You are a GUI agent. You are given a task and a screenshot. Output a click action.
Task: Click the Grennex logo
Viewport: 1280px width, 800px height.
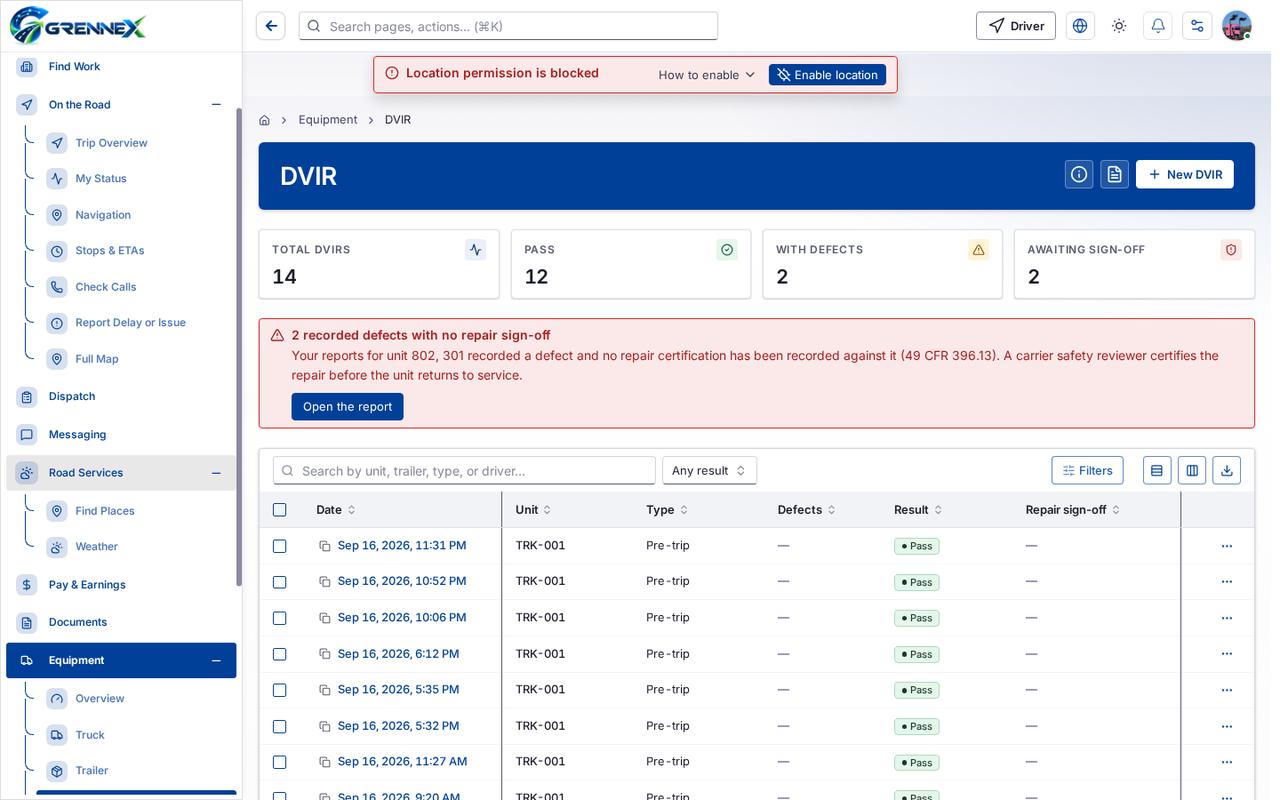pos(78,25)
